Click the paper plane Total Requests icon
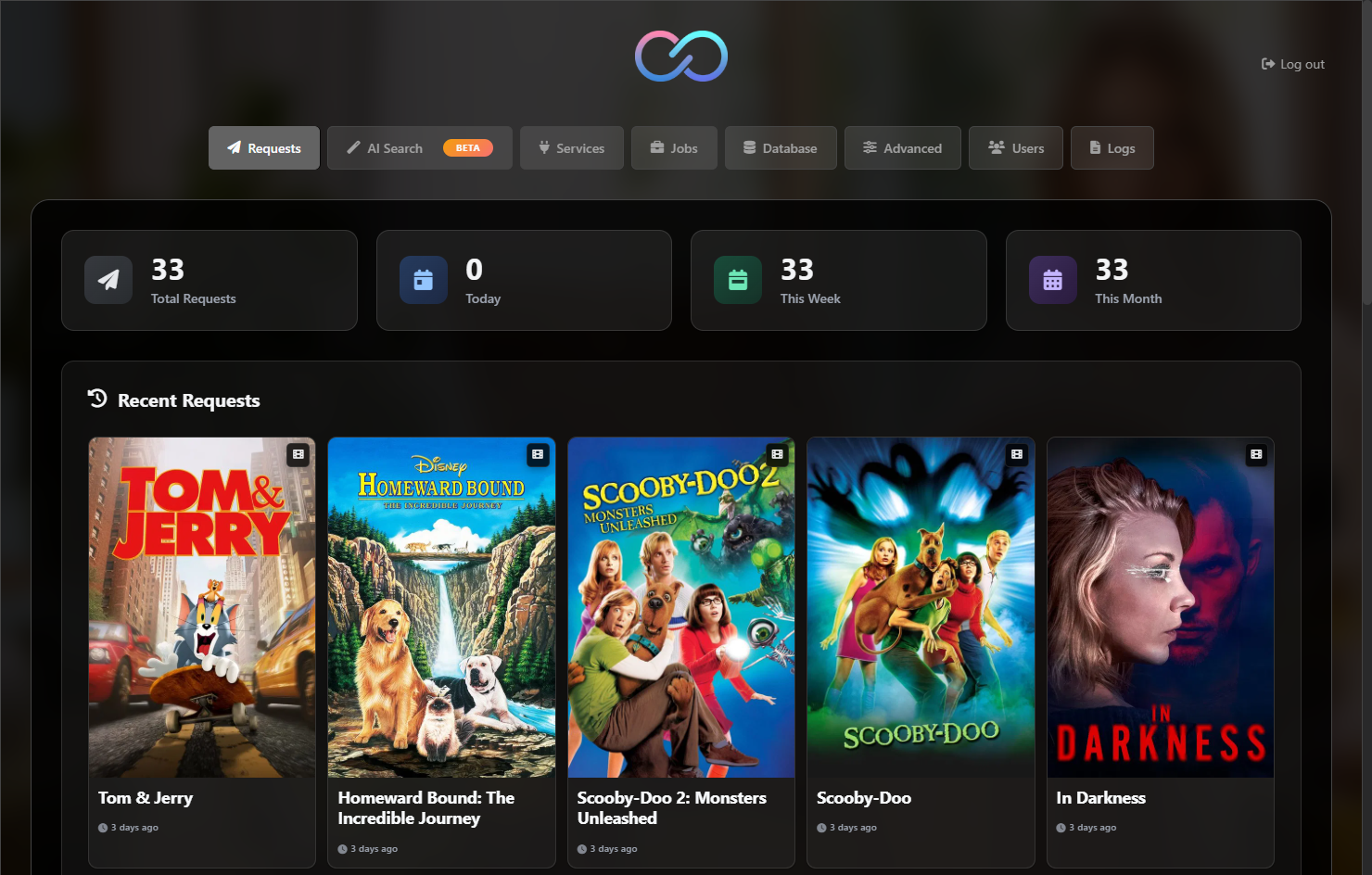 108,280
